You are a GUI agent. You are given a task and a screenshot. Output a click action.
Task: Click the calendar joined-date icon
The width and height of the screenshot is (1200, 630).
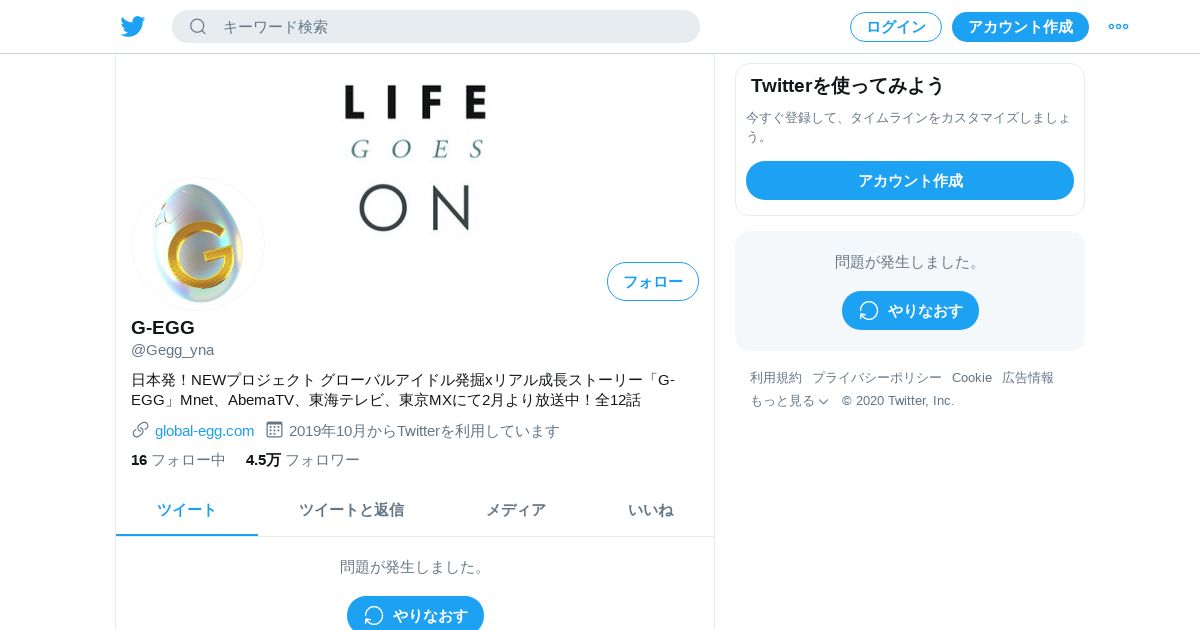tap(274, 430)
